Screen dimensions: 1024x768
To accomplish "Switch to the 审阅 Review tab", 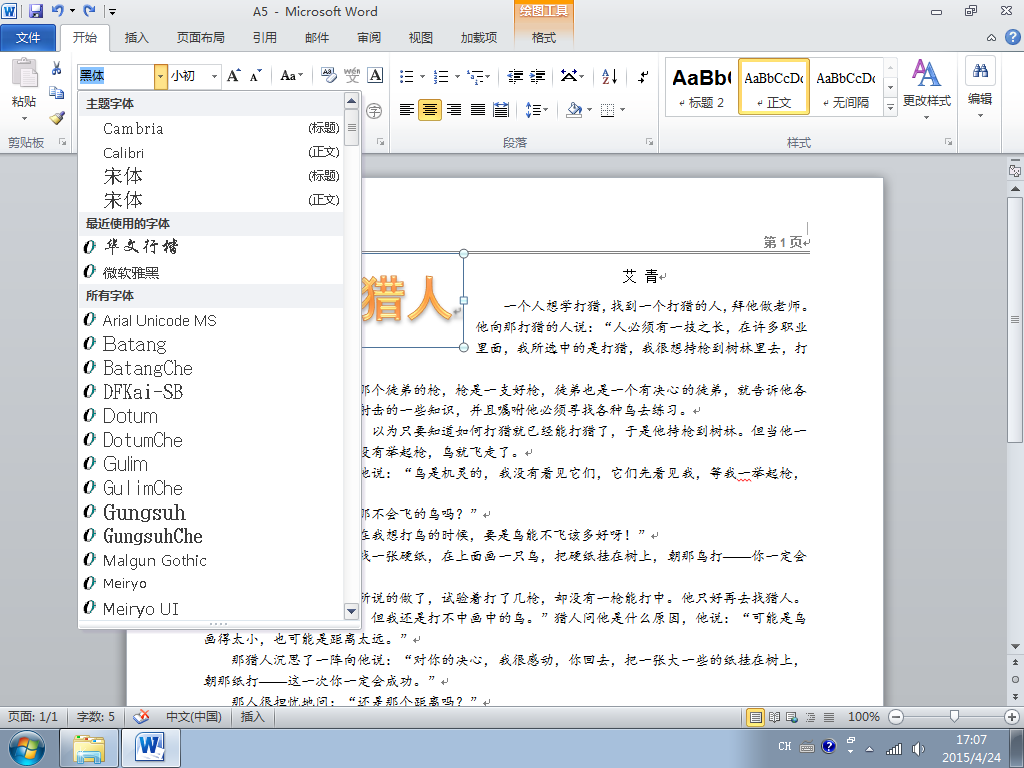I will tap(369, 38).
